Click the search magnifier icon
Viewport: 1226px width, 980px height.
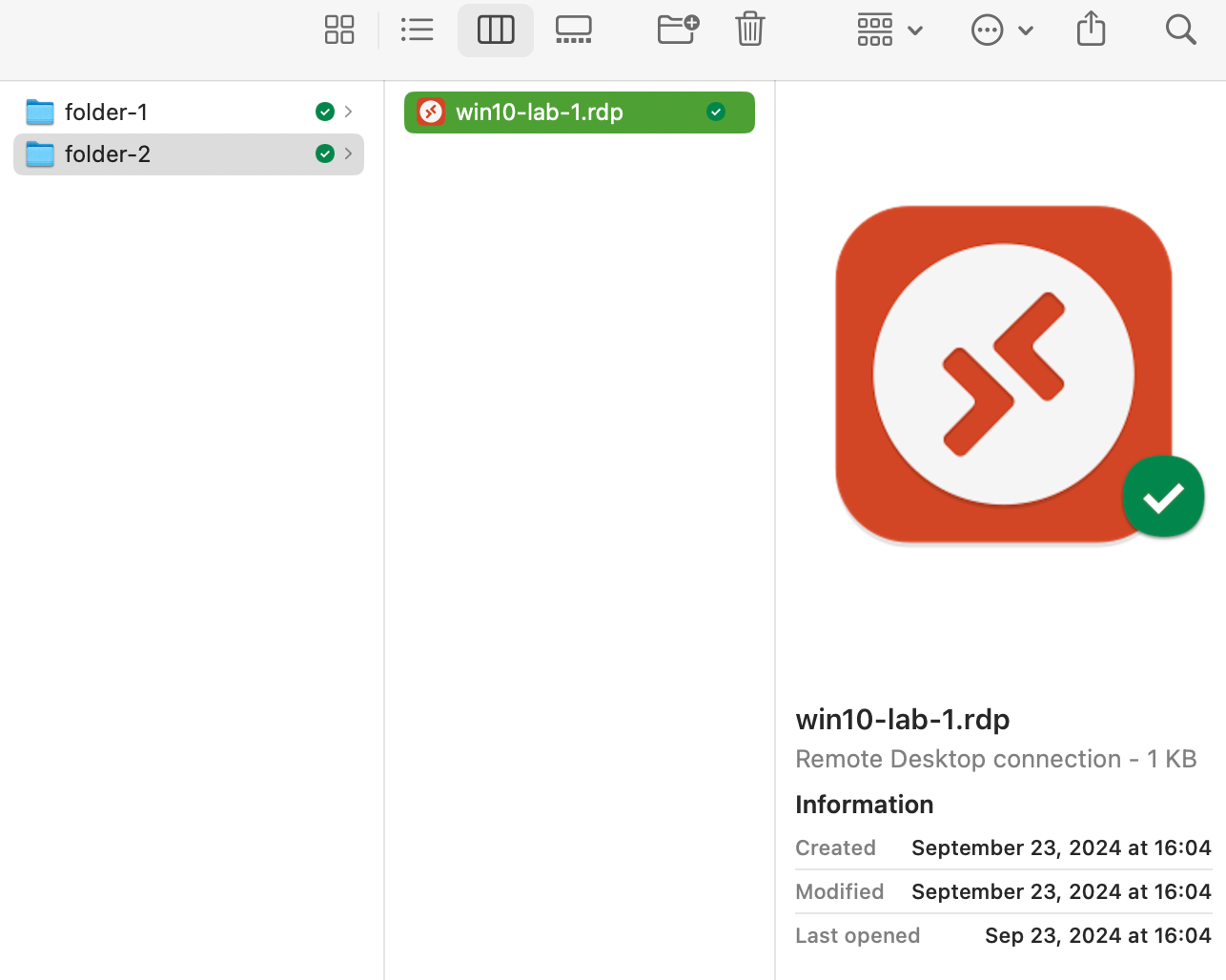tap(1180, 30)
